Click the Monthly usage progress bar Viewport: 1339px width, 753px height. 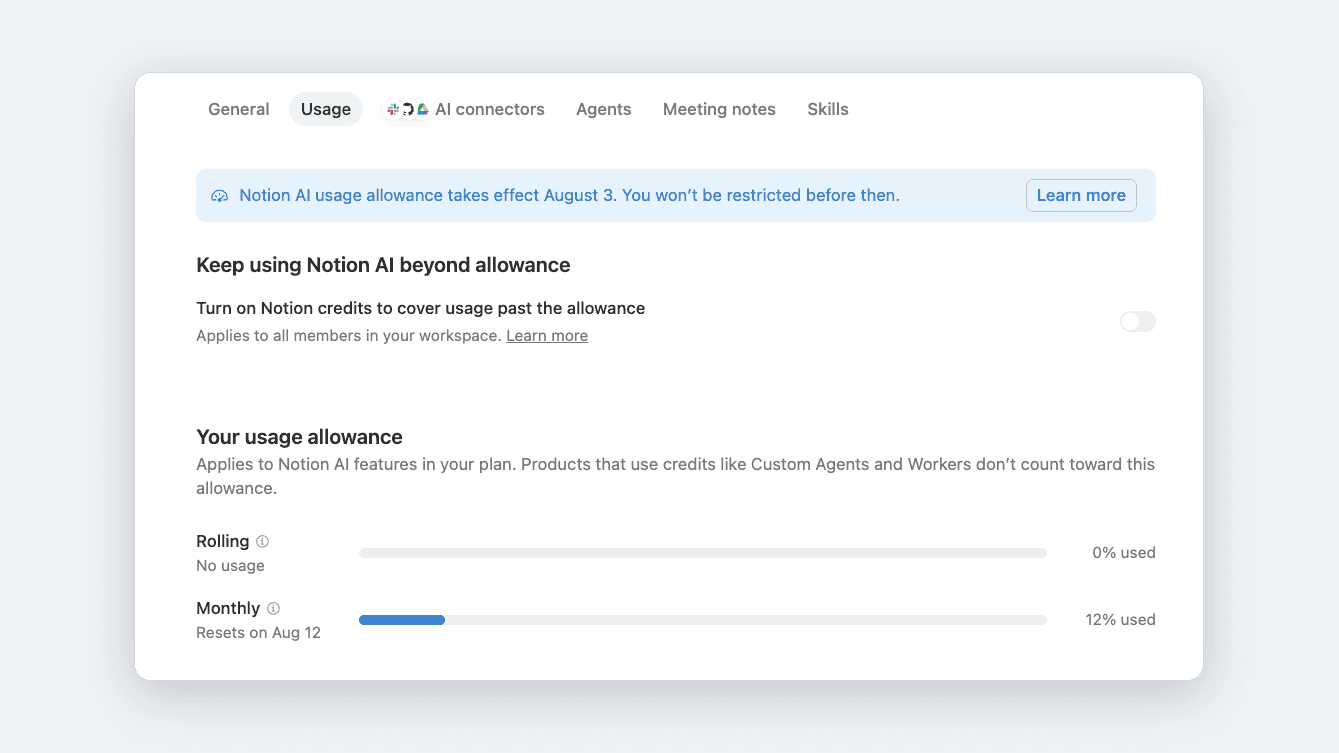click(x=703, y=620)
